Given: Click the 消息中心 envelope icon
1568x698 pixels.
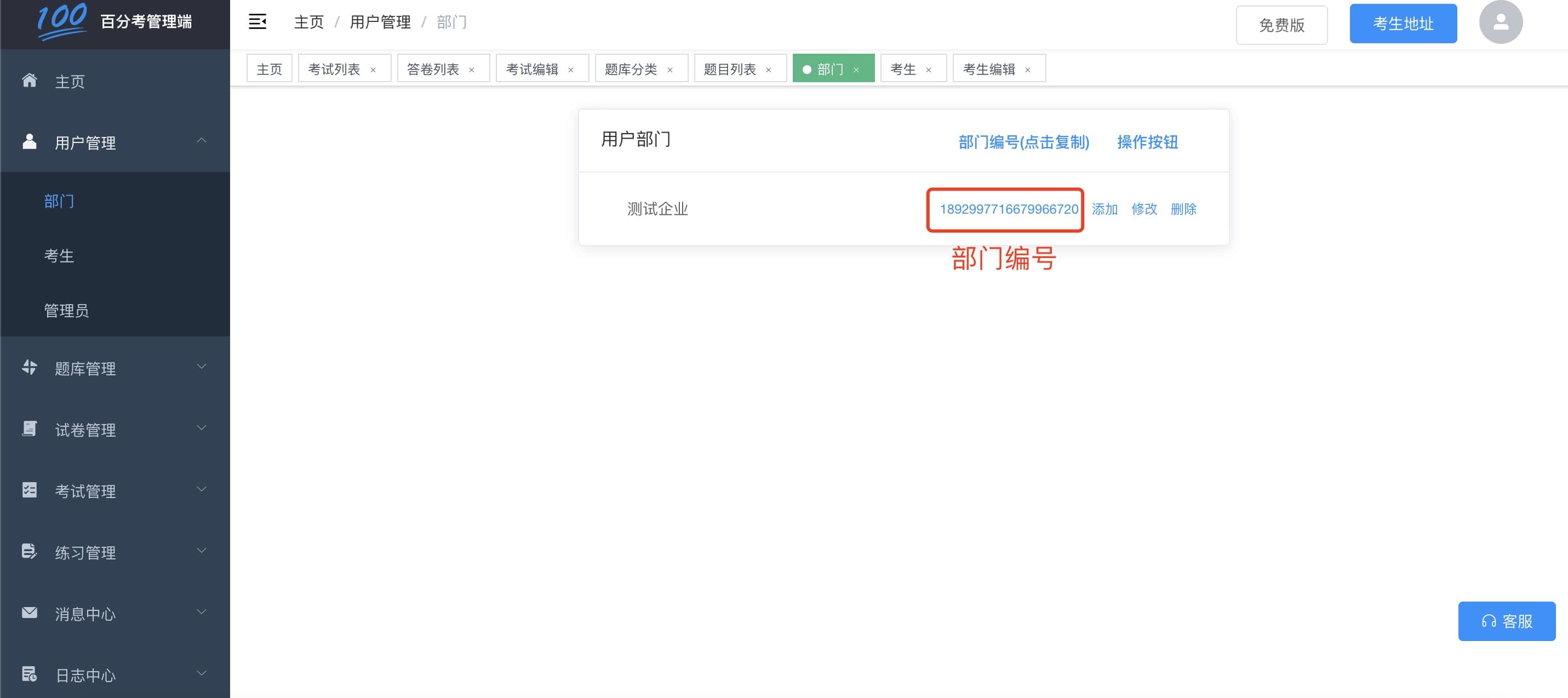Looking at the screenshot, I should [x=29, y=612].
